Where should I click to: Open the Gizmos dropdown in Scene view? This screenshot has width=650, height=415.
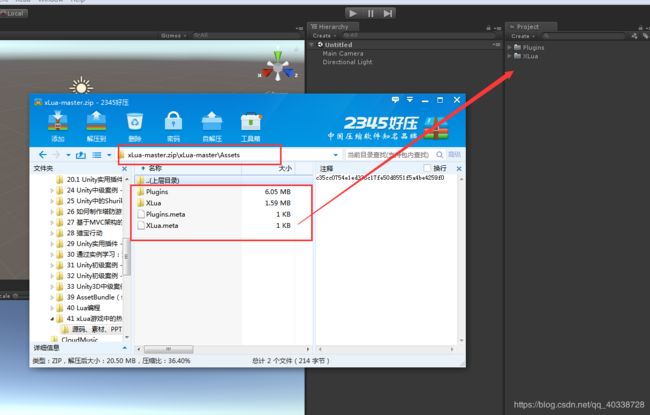(174, 36)
